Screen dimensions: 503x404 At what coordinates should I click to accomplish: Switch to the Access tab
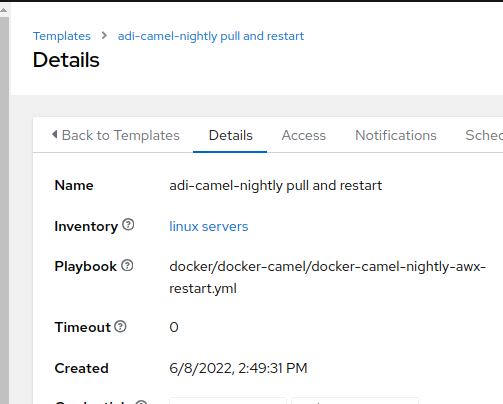click(304, 135)
